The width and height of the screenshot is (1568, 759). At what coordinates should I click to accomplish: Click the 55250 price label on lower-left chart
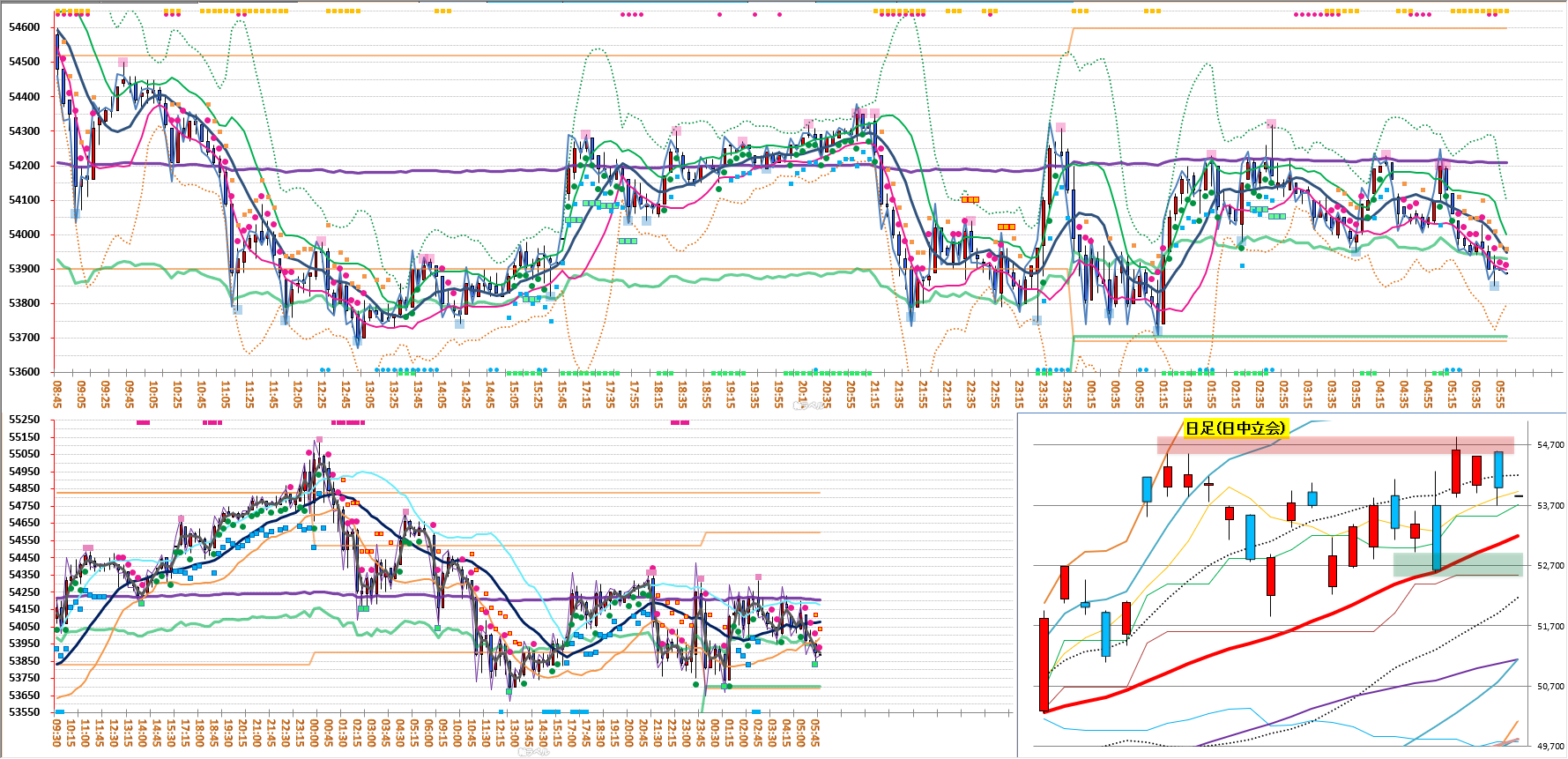pos(25,420)
